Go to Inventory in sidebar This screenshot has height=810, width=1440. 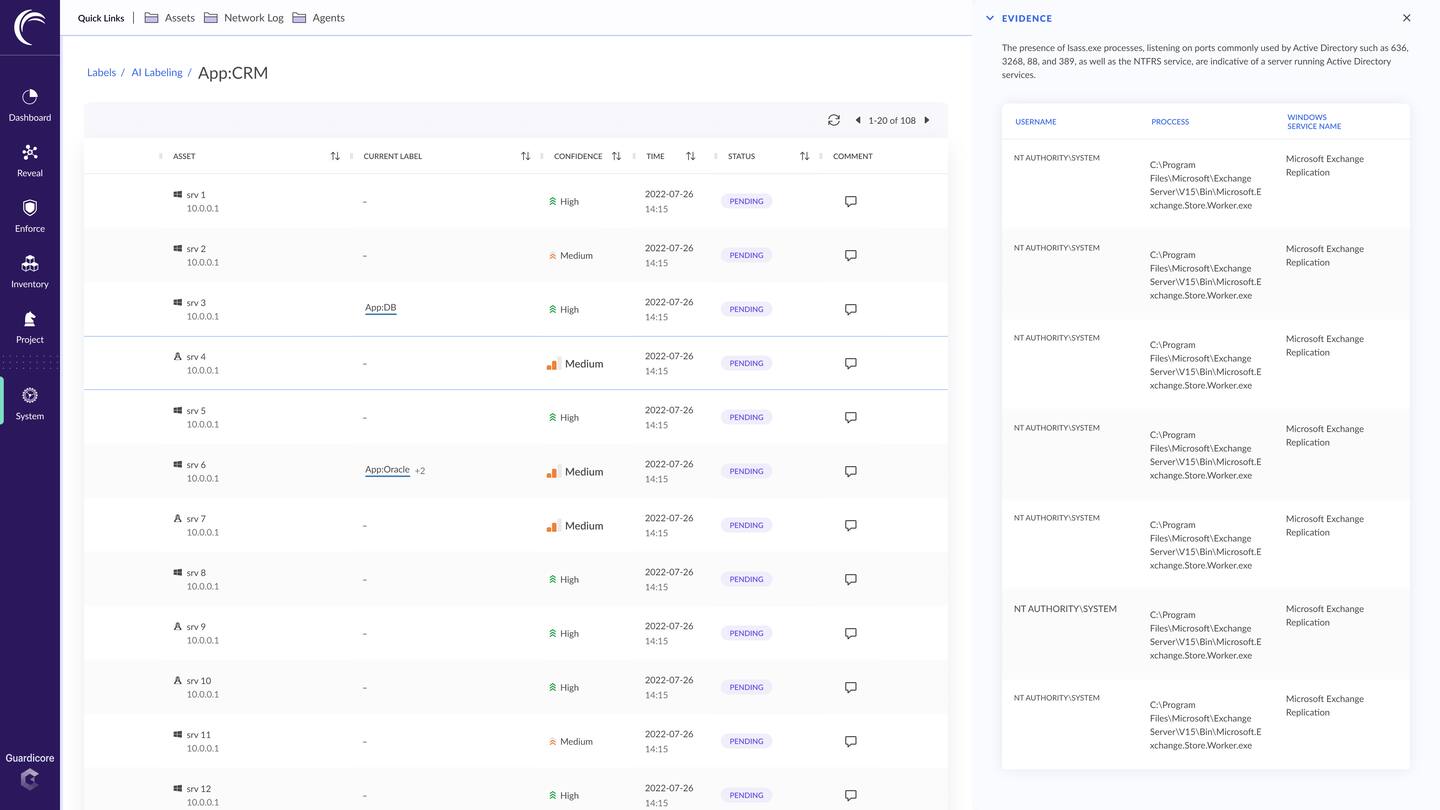(x=30, y=271)
